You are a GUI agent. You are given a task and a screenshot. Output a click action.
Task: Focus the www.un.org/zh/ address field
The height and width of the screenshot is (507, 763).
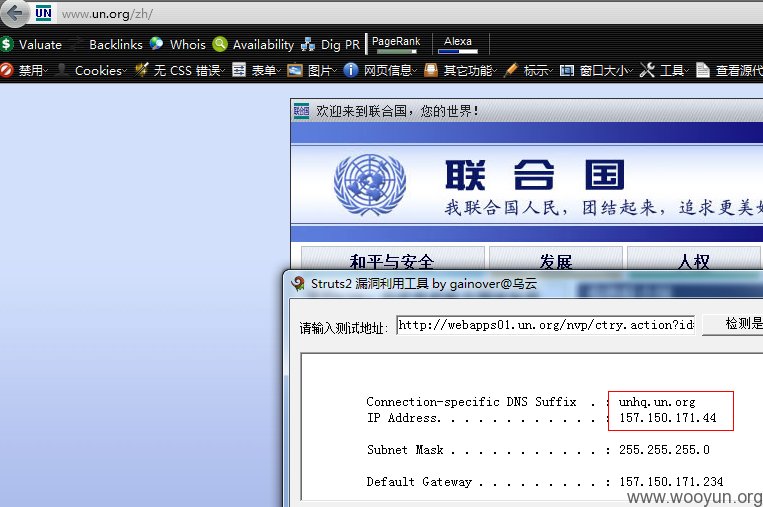pos(108,14)
